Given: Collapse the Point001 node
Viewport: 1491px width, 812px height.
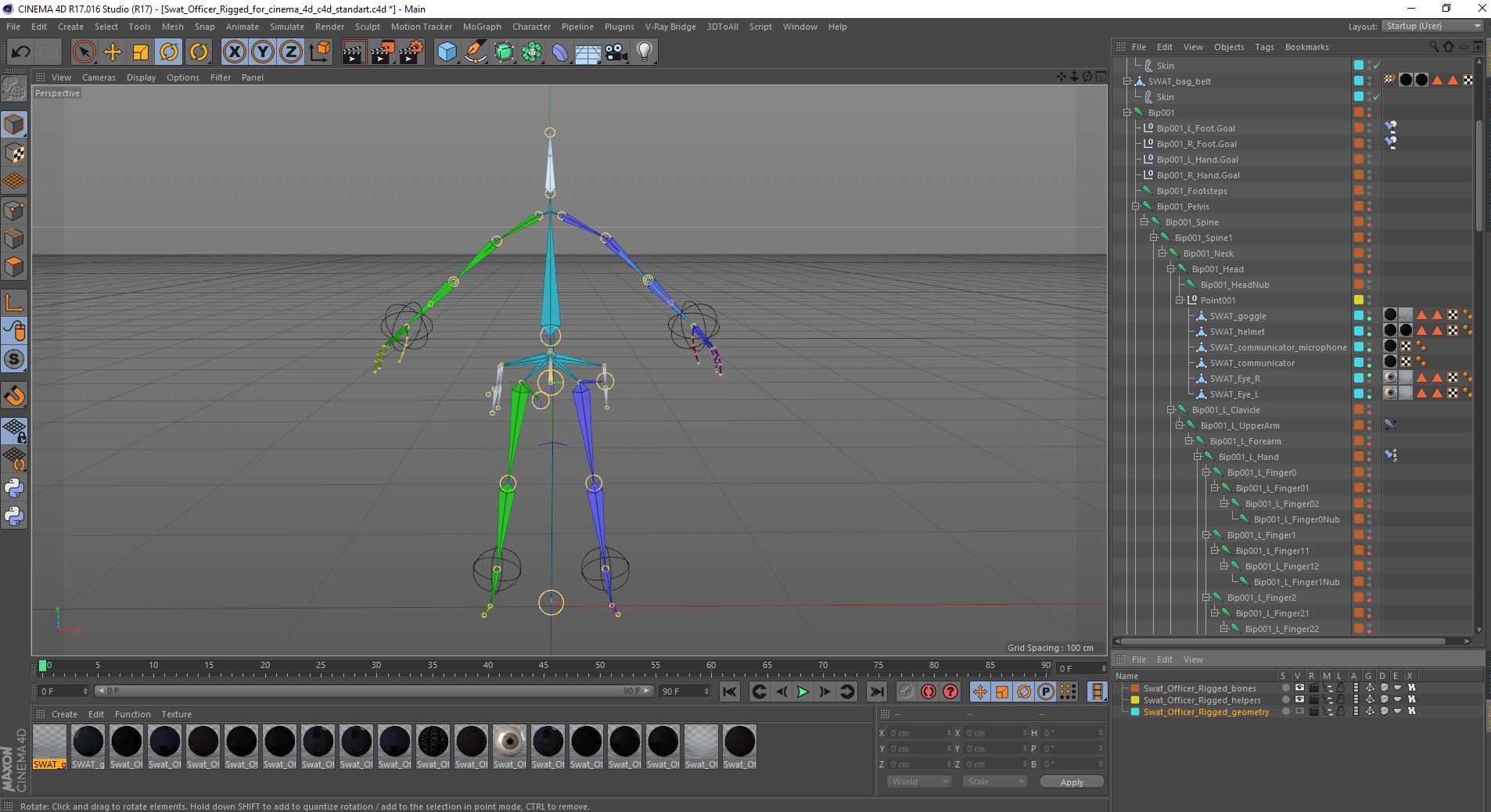Looking at the screenshot, I should click(1180, 300).
